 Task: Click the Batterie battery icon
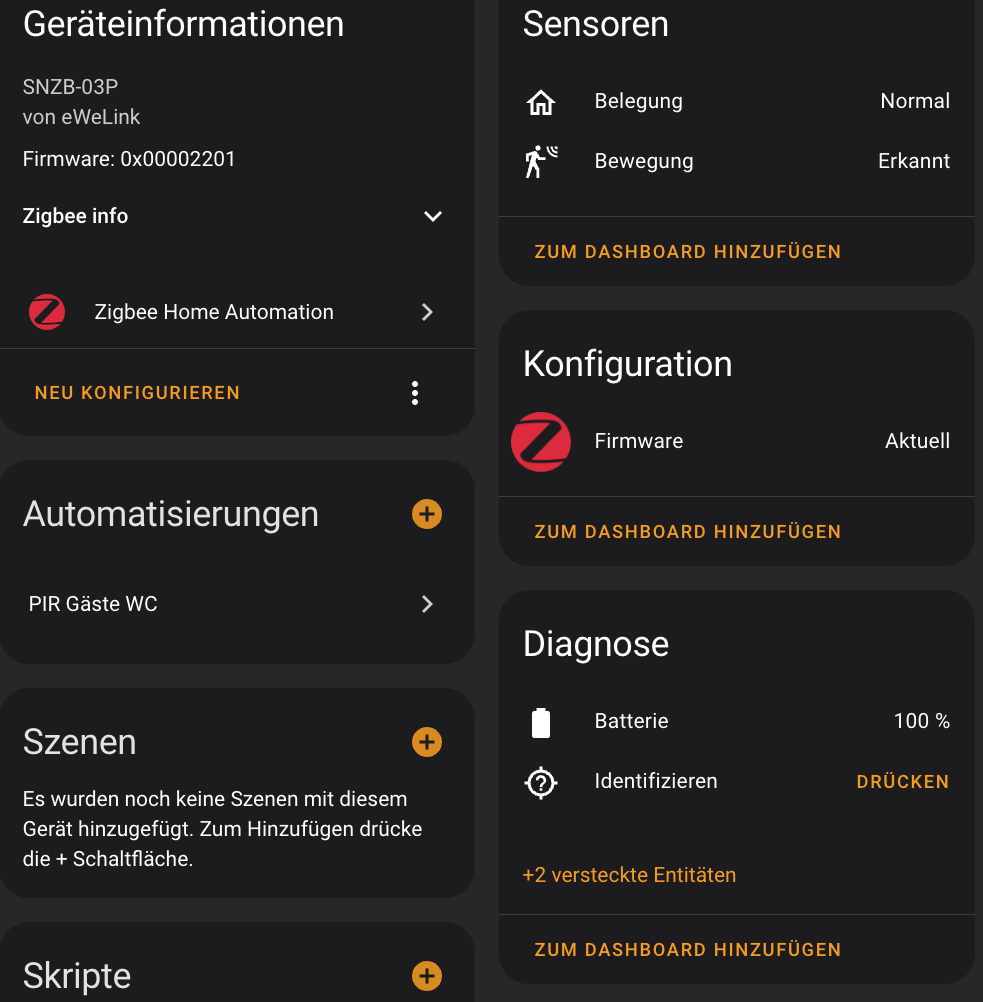click(x=541, y=722)
